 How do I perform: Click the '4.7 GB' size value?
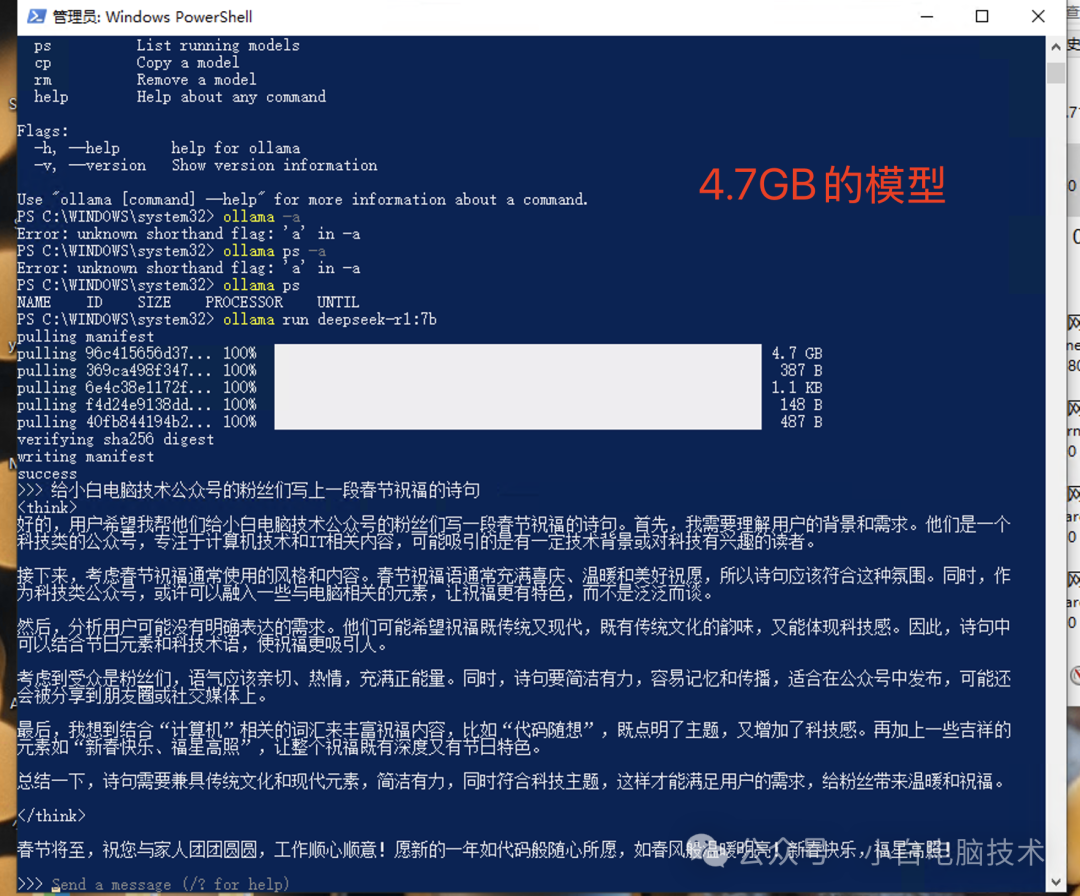pyautogui.click(x=797, y=353)
